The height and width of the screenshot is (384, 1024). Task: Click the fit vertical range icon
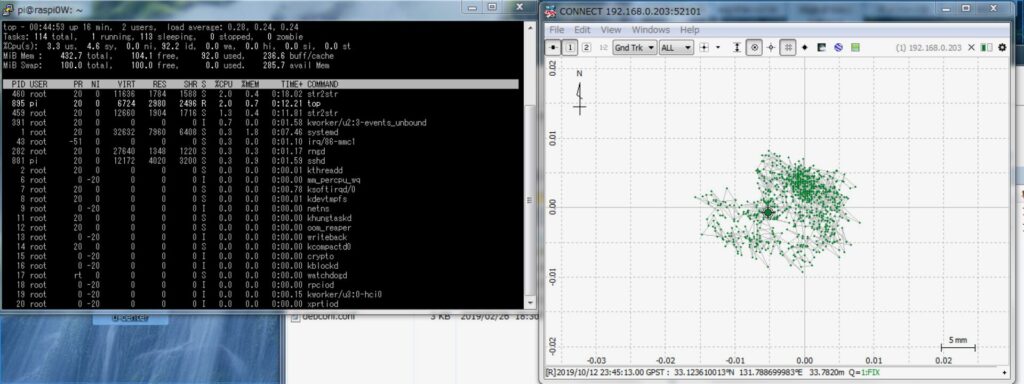(x=737, y=48)
